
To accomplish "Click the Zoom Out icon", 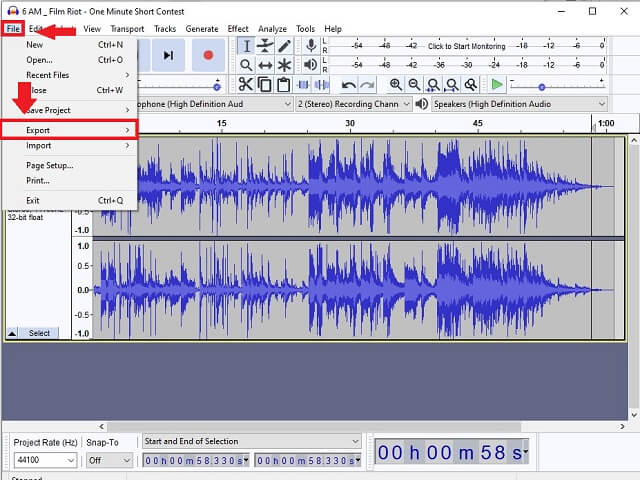I will coord(414,84).
